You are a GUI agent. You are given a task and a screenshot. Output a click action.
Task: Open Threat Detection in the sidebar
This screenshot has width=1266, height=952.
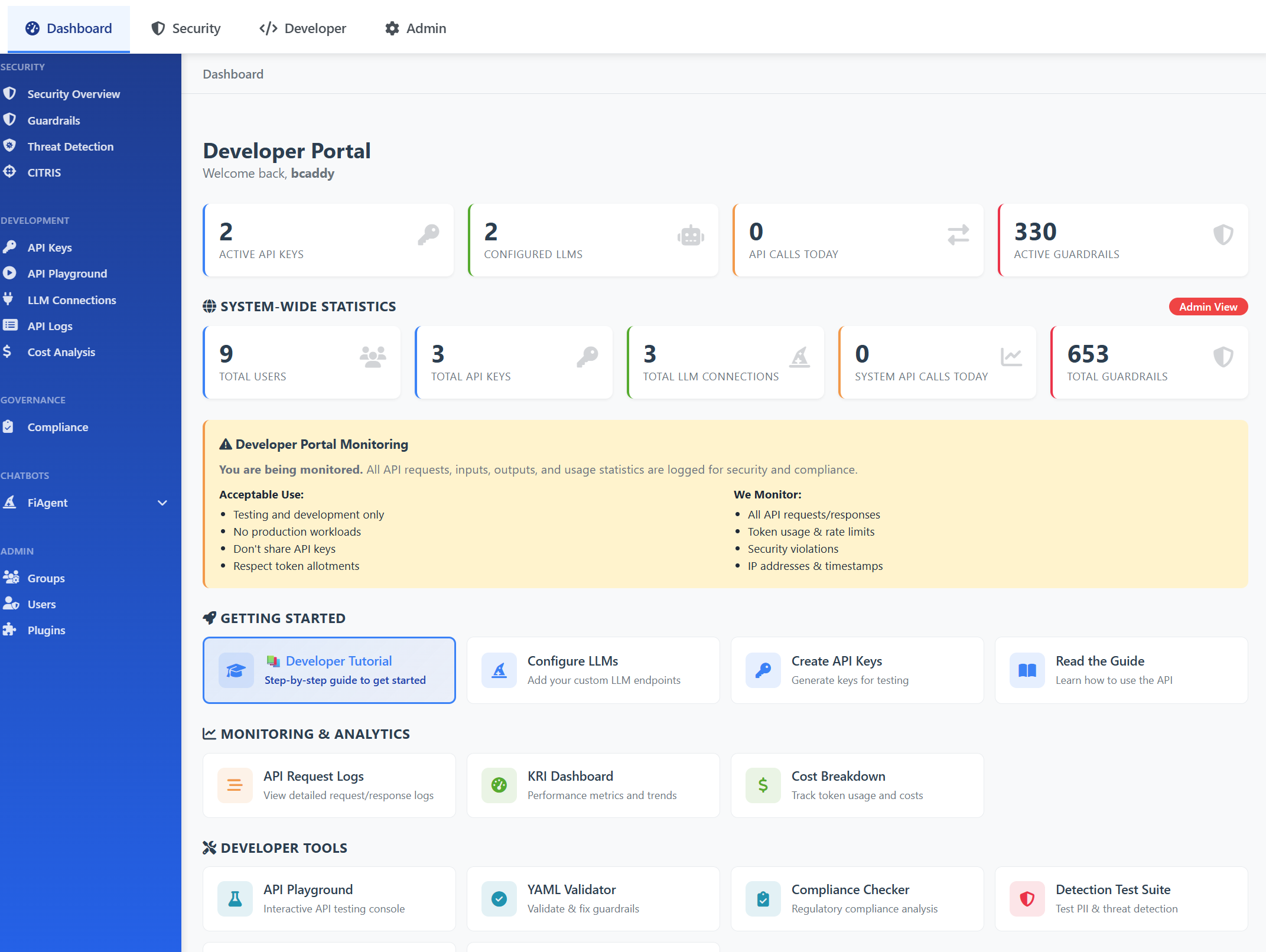[70, 146]
